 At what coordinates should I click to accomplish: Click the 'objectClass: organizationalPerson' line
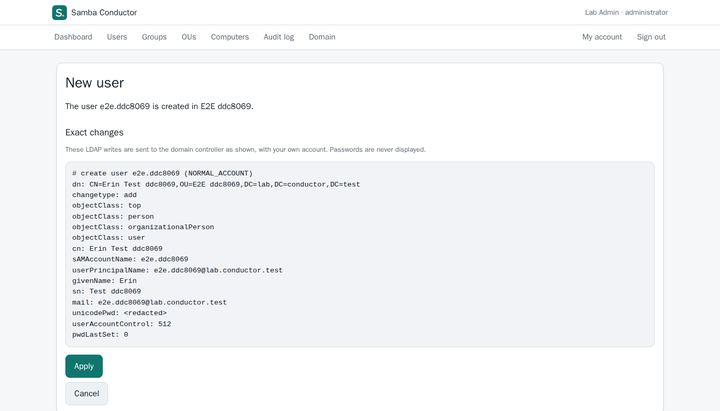point(143,227)
